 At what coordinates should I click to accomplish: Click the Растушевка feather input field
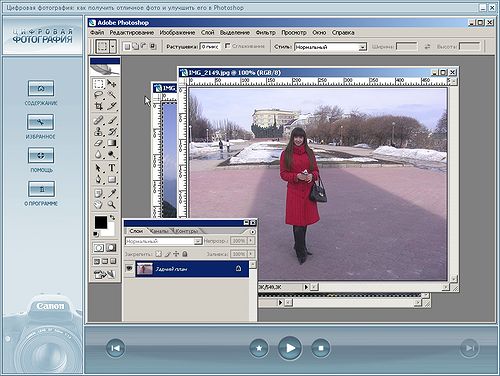point(210,47)
